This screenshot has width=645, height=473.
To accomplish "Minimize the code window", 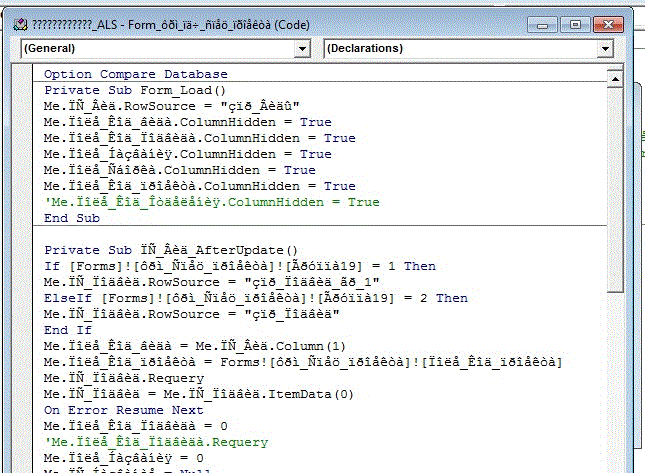I will coord(542,25).
